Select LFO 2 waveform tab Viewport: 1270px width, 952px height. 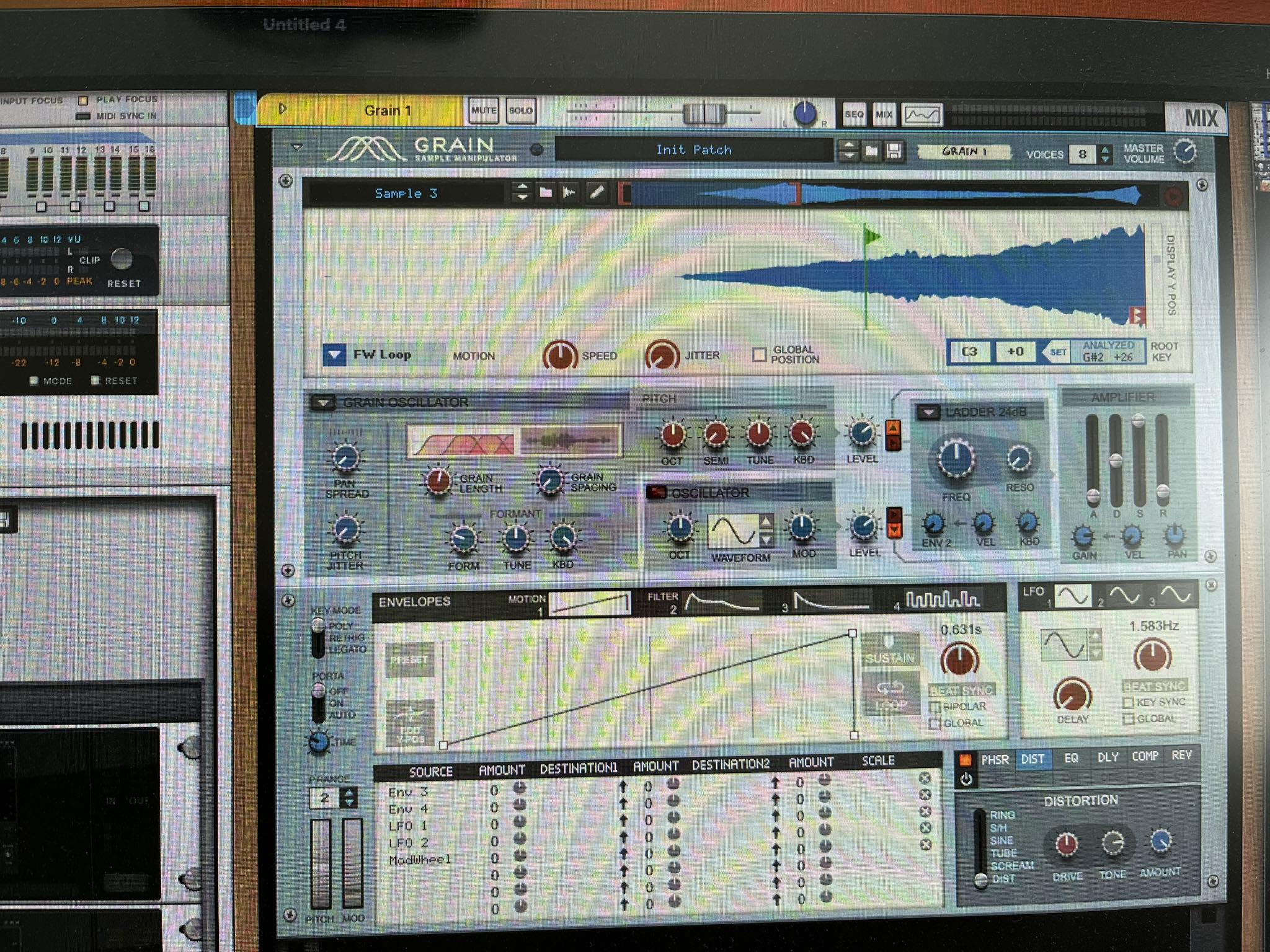1124,596
